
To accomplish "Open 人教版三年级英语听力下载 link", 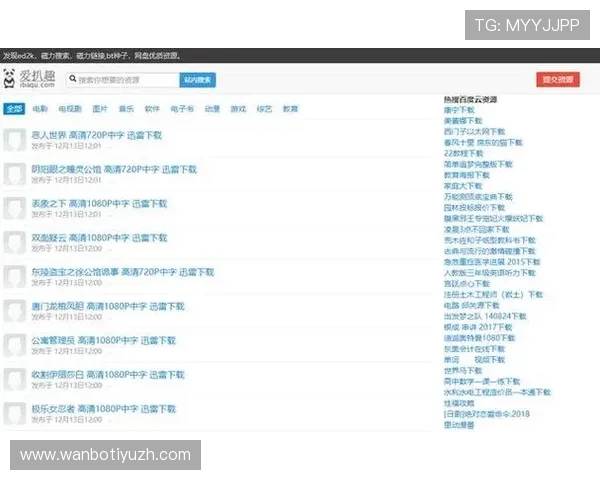I will (490, 273).
